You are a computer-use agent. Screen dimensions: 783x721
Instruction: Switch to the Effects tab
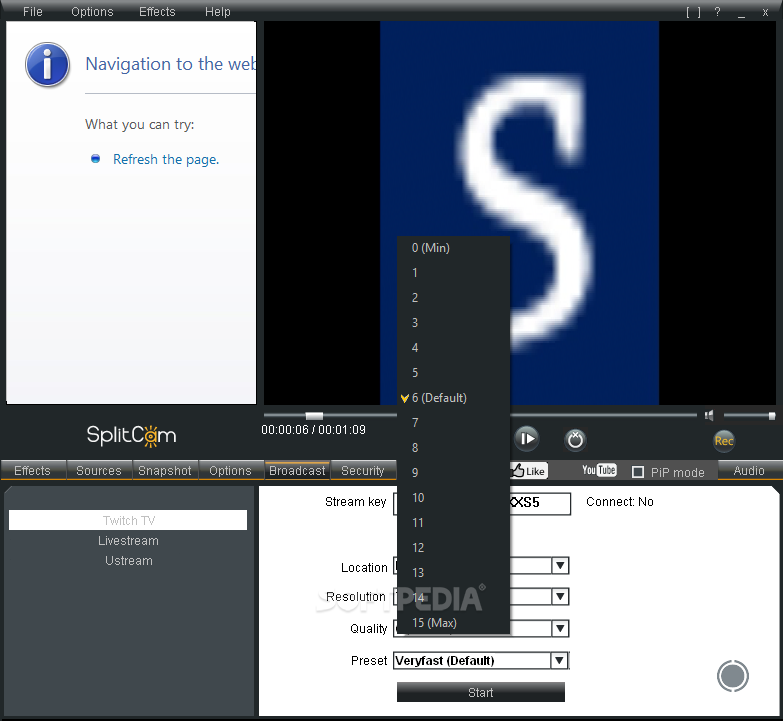tap(33, 470)
